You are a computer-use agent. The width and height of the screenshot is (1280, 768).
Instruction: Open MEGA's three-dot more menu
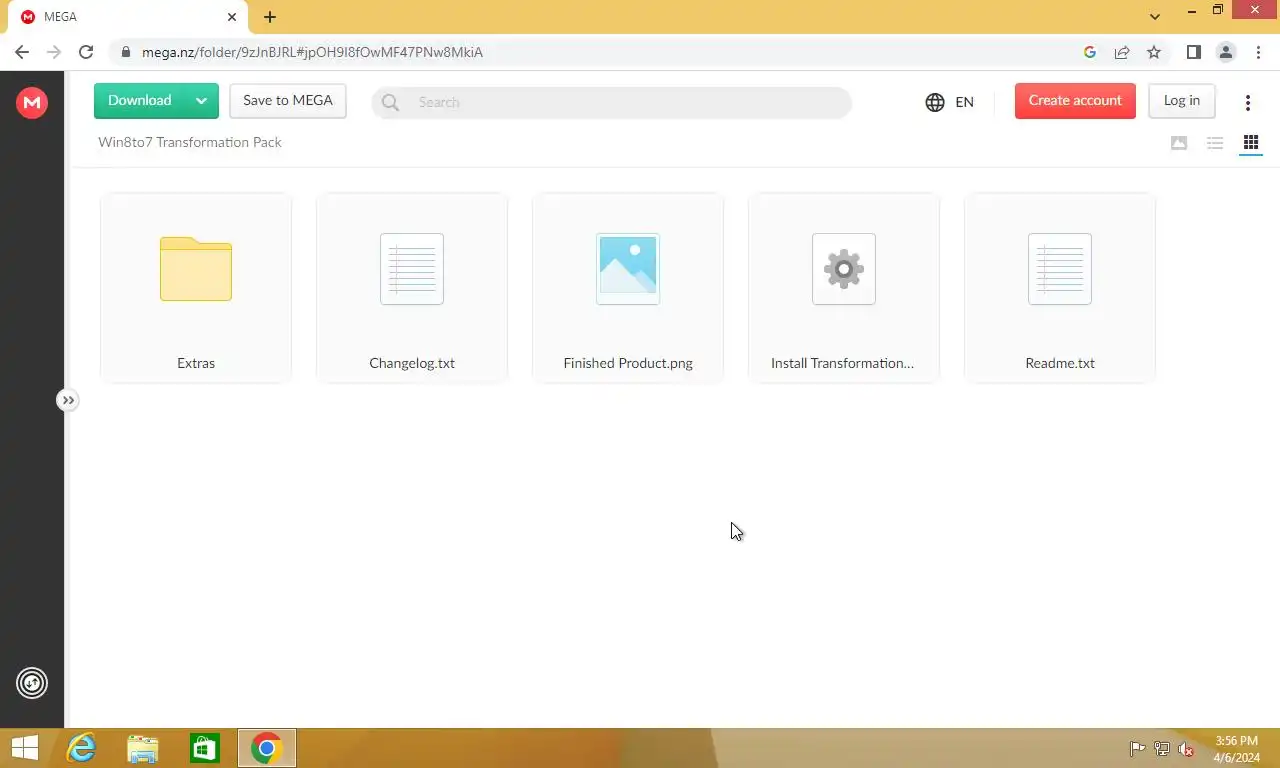(1247, 103)
